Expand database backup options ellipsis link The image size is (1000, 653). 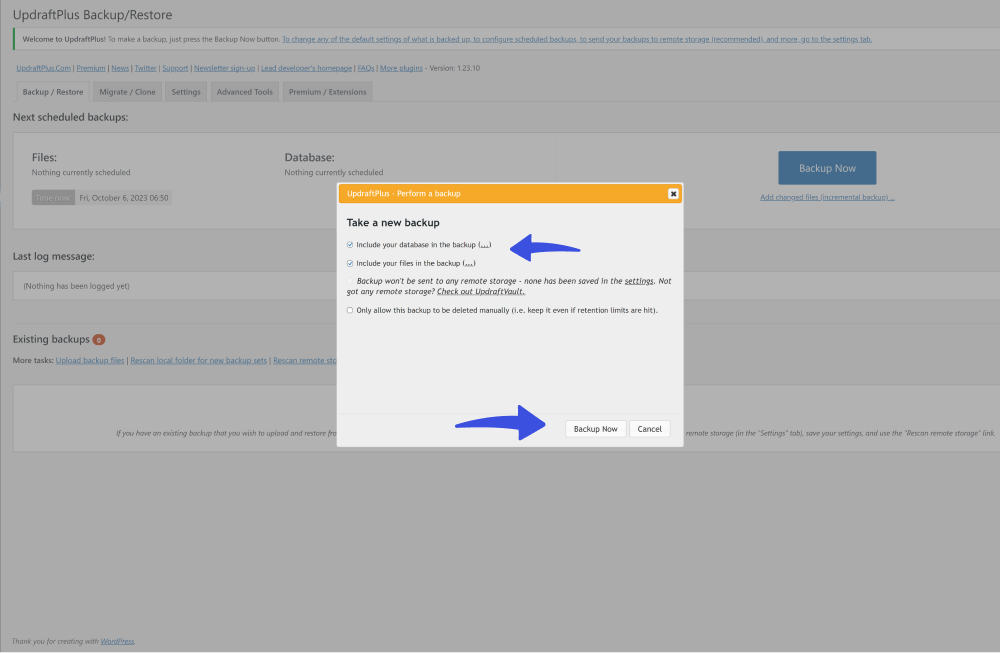click(485, 245)
